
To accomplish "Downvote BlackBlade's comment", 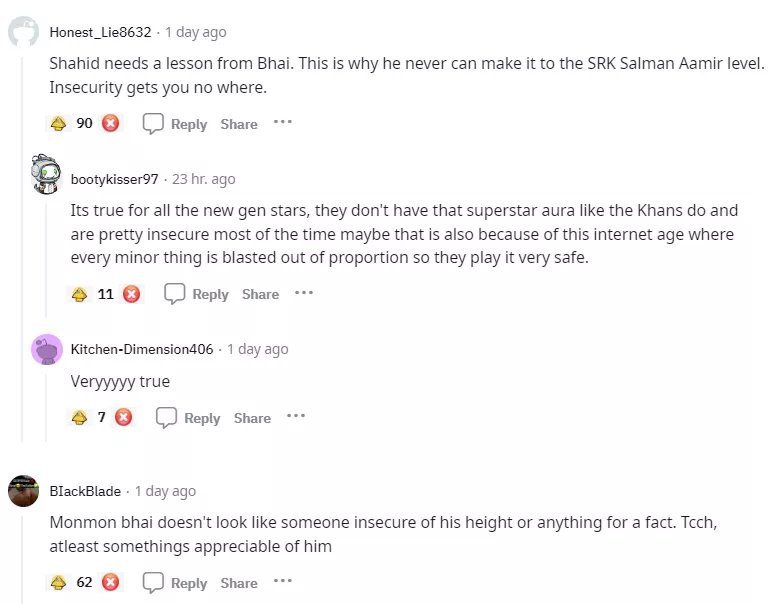I will tap(111, 583).
